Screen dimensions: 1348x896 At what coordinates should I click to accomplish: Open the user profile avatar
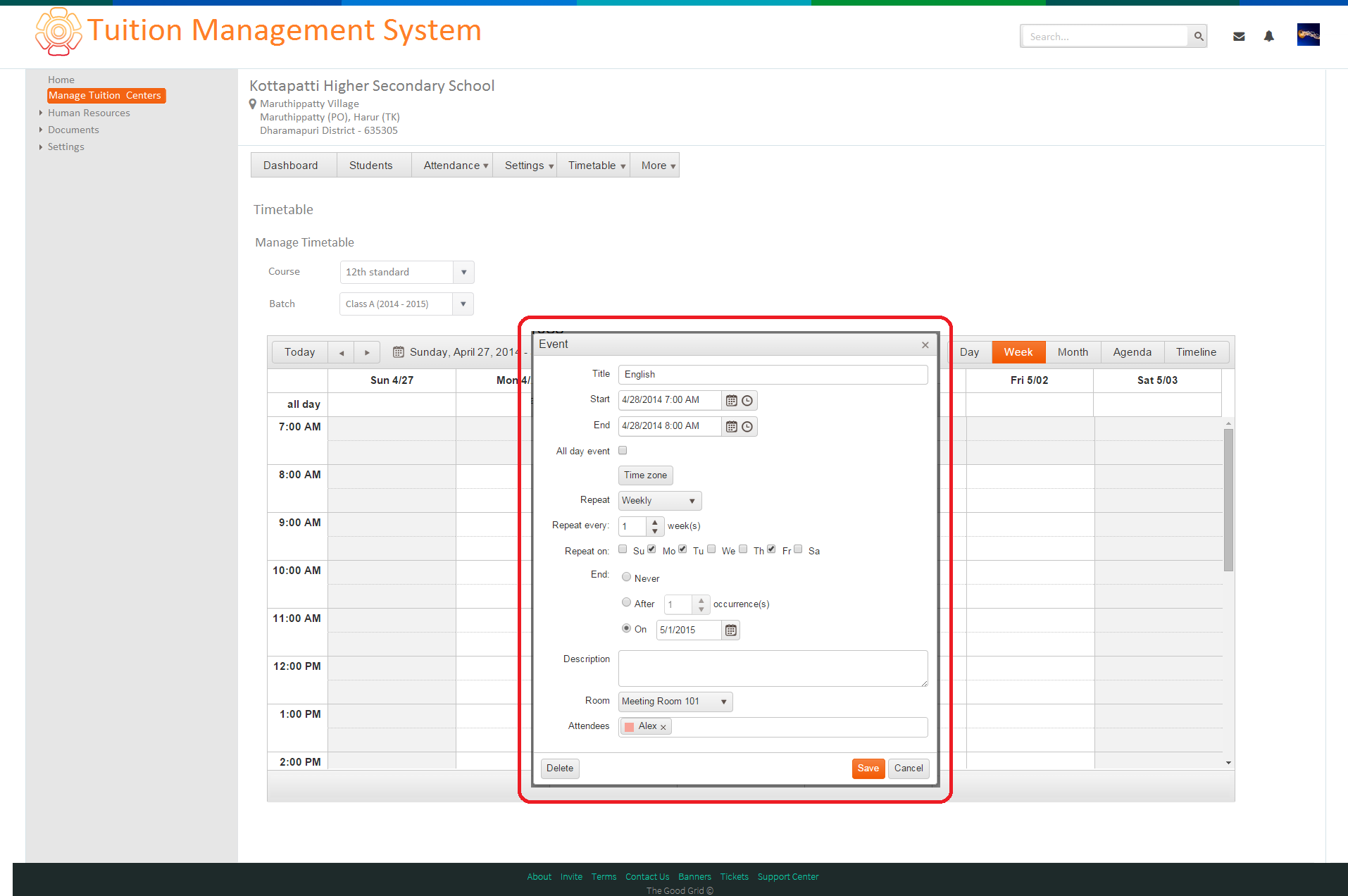pyautogui.click(x=1309, y=35)
